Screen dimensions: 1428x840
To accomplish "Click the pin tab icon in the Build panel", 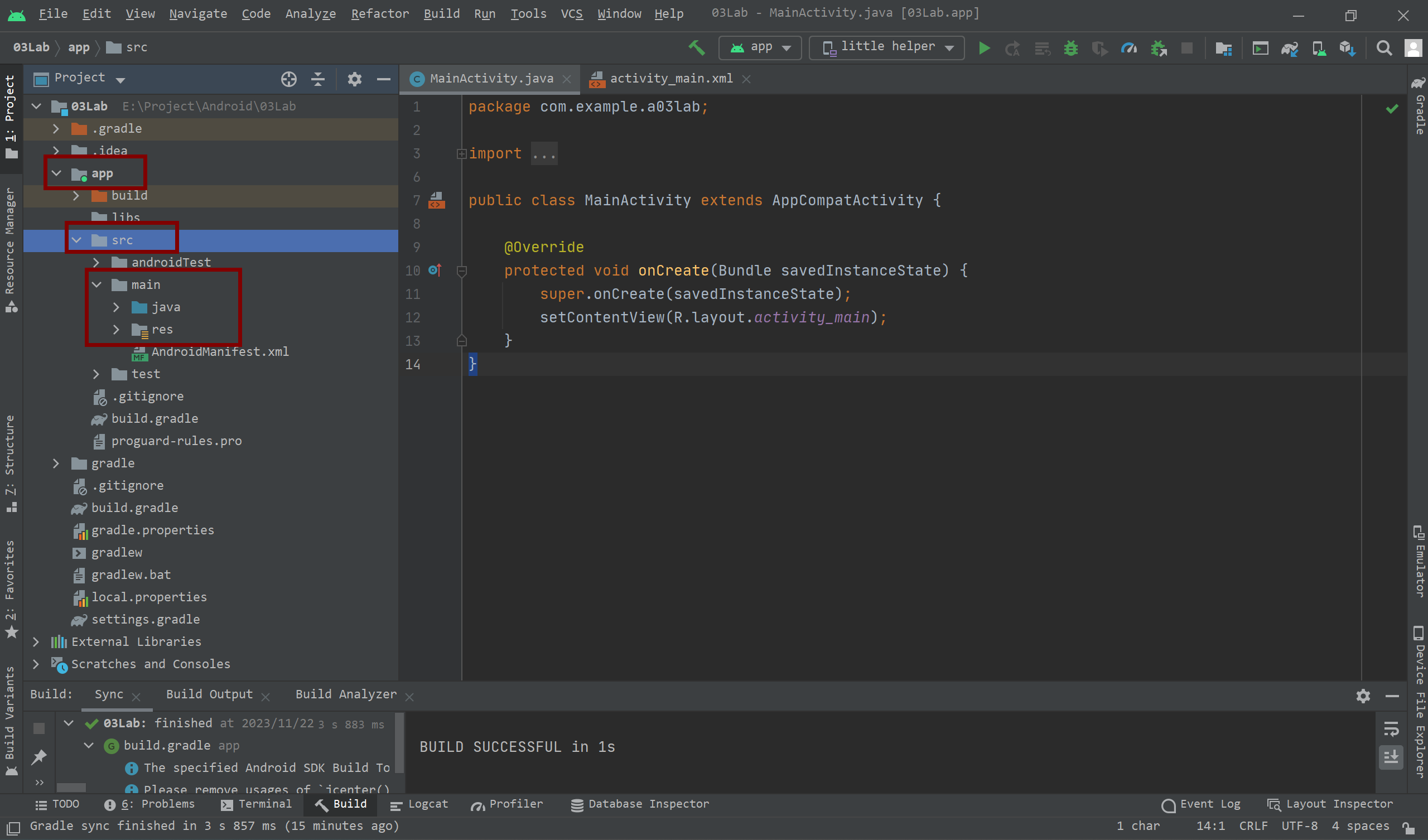I will pyautogui.click(x=39, y=757).
